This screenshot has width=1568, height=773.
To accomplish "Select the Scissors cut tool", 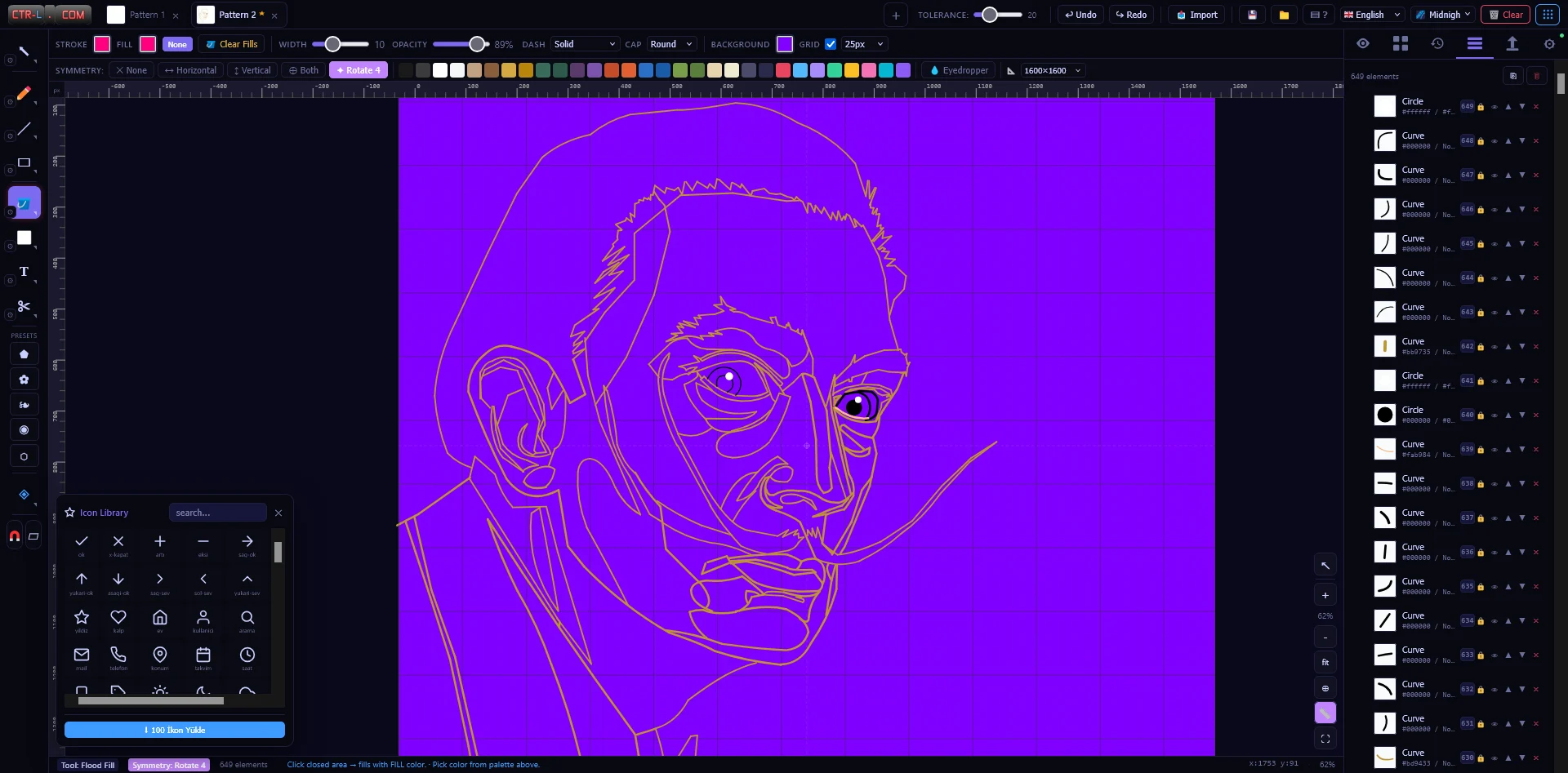I will pos(24,307).
